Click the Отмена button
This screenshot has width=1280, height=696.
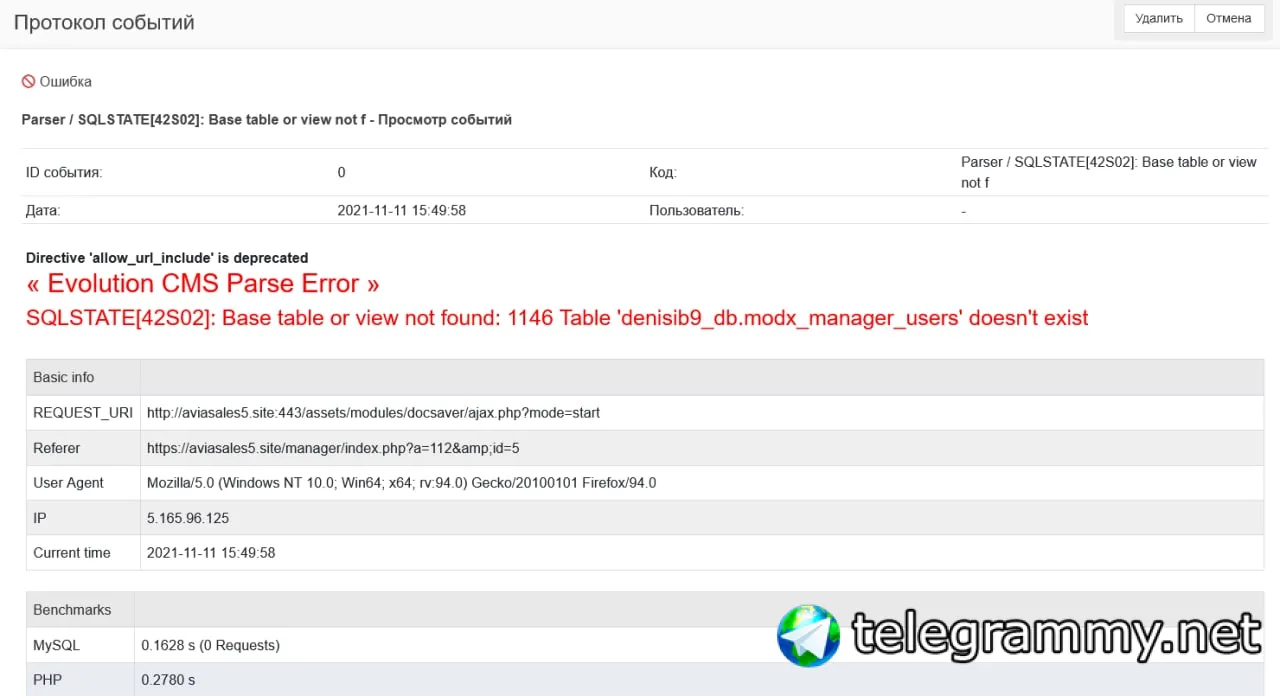(1229, 19)
